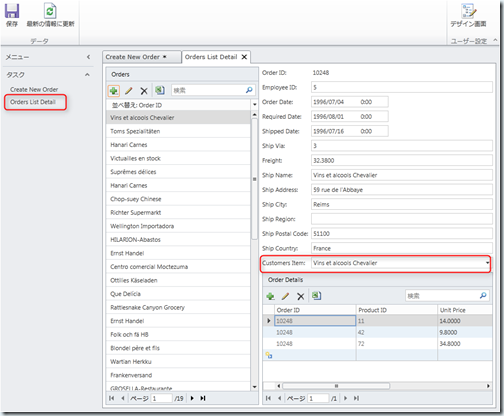Image resolution: width=504 pixels, height=416 pixels.
Task: Select Blondel père et fils row
Action: pos(178,348)
